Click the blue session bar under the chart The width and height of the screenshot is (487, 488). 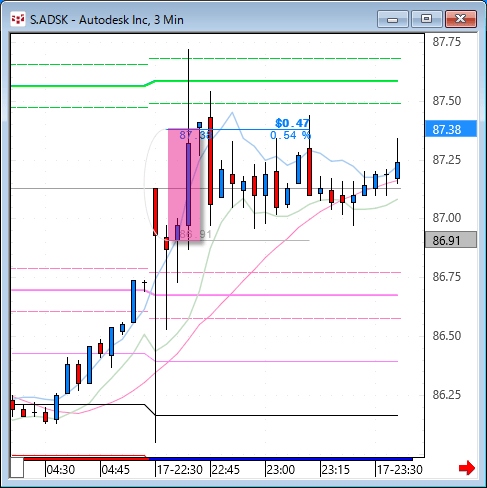click(x=281, y=459)
